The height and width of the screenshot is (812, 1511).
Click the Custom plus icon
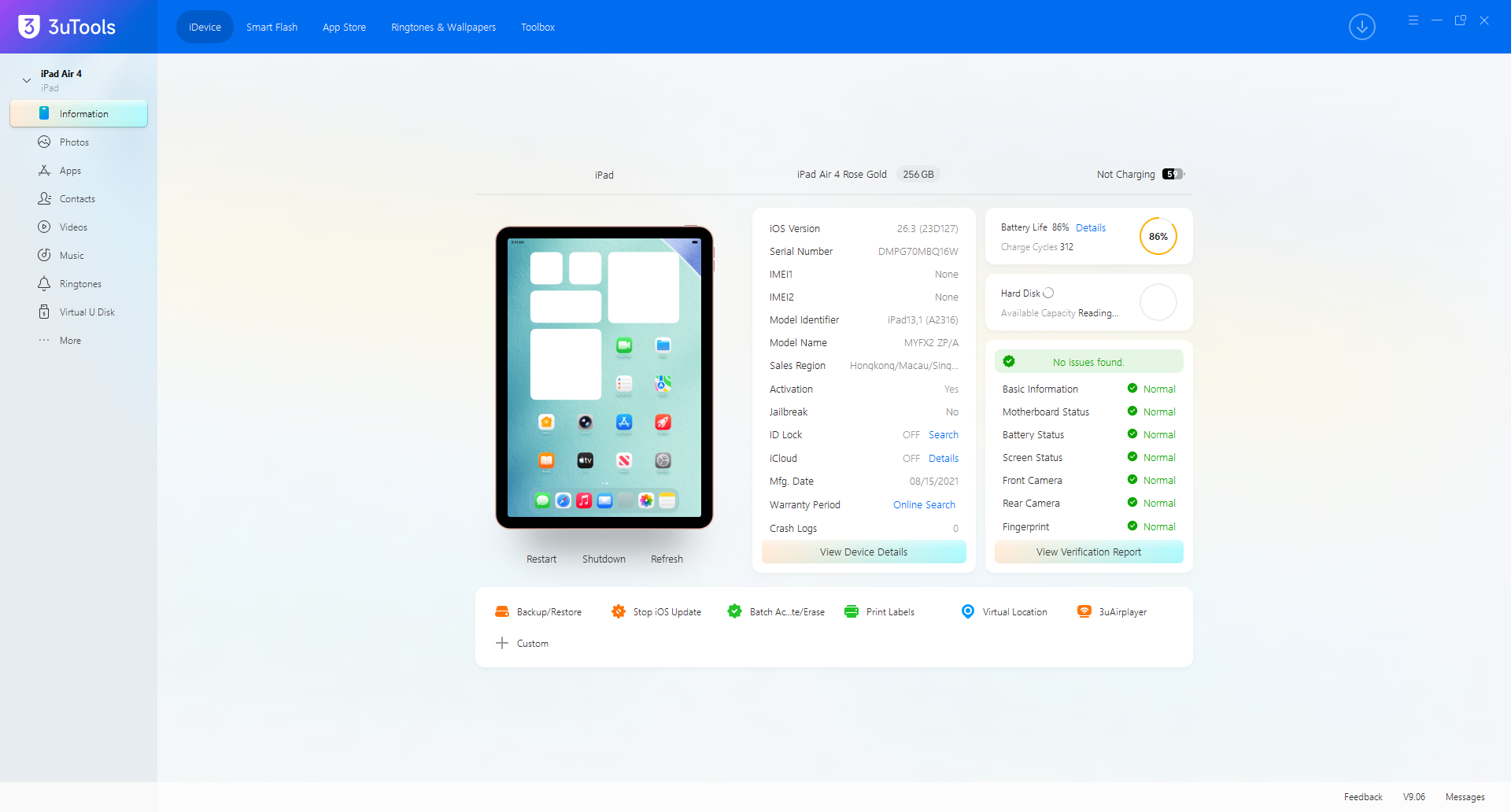pos(502,643)
